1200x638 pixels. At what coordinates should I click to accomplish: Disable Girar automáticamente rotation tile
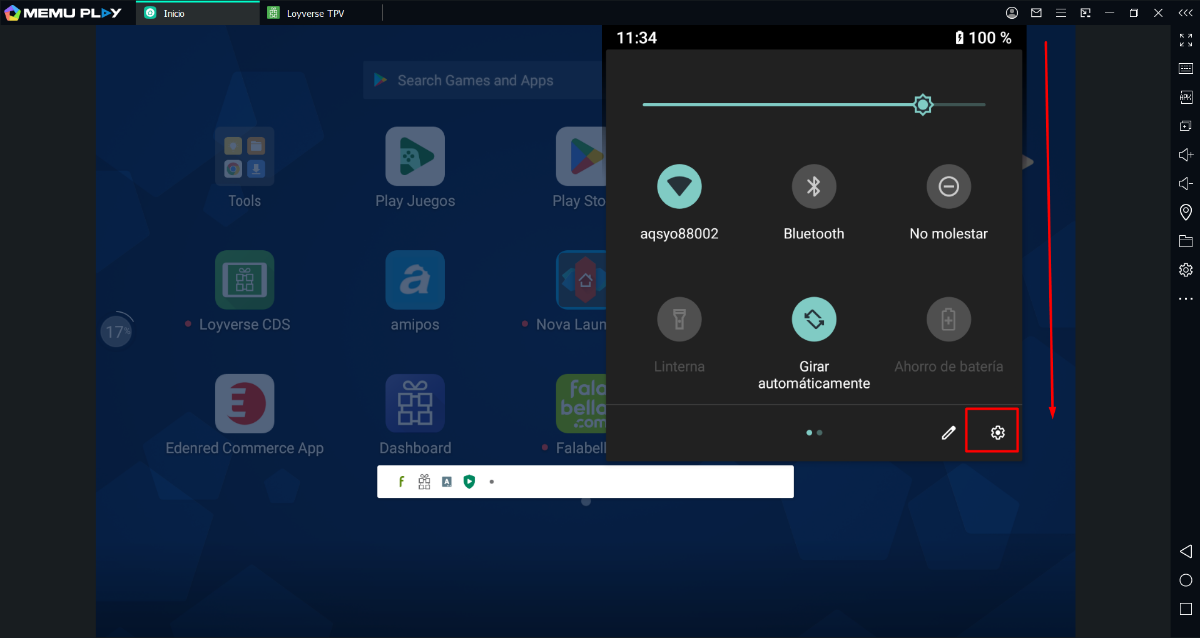[814, 319]
